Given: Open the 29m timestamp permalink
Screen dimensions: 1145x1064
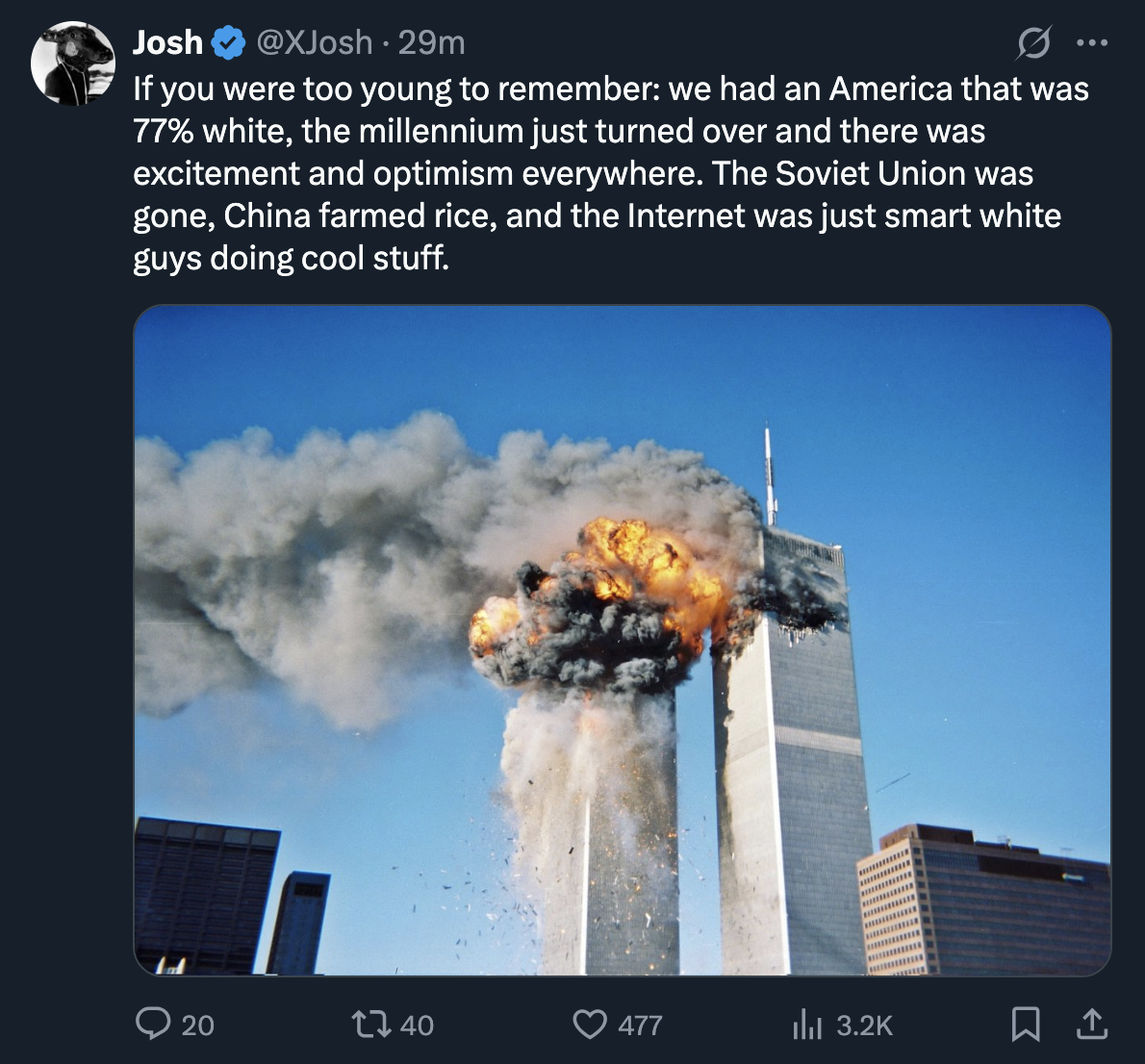Looking at the screenshot, I should (x=432, y=43).
